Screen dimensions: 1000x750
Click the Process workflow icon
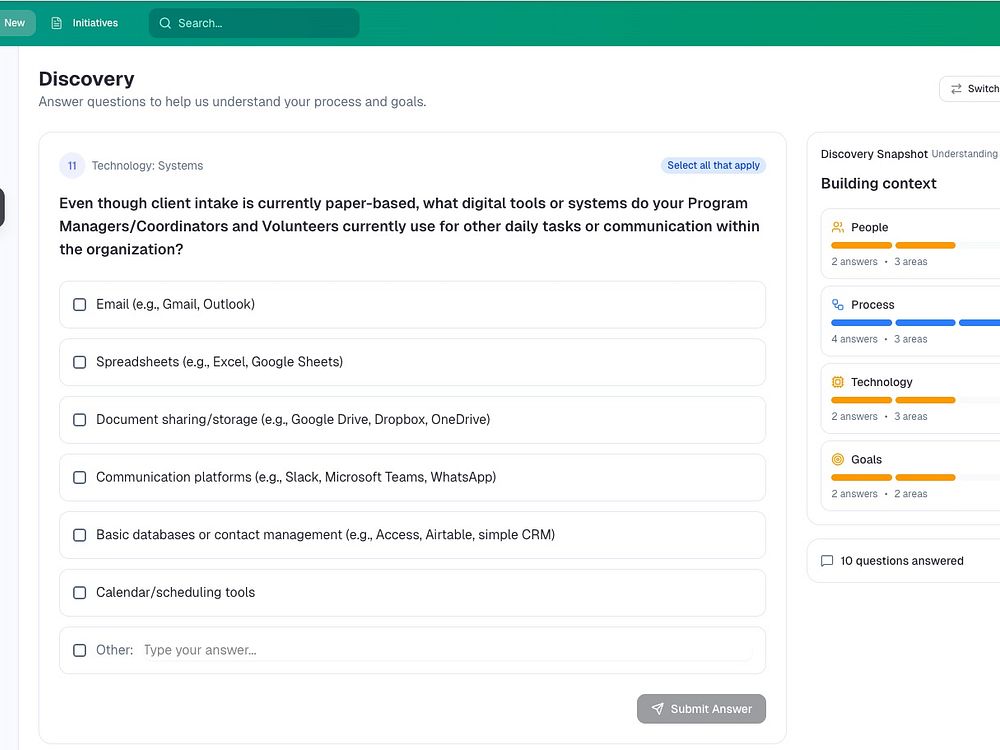pyautogui.click(x=838, y=305)
